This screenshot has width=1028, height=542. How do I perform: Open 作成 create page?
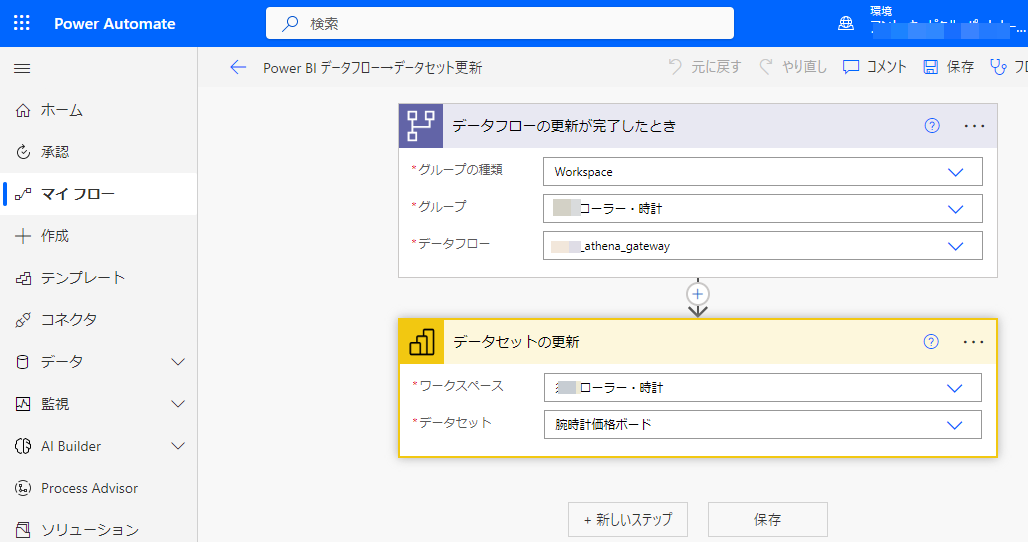tap(98, 236)
